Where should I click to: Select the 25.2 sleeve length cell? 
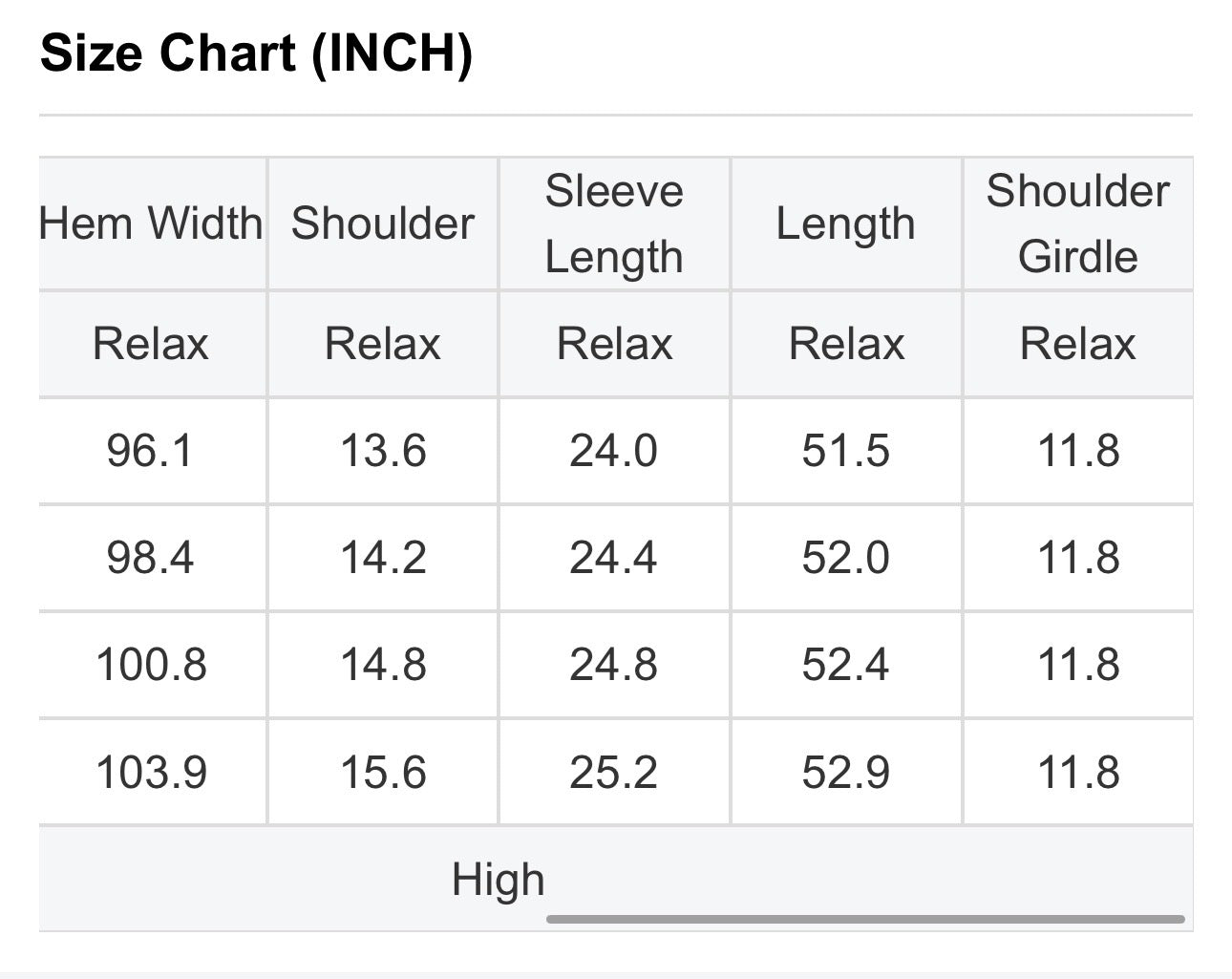[x=614, y=772]
